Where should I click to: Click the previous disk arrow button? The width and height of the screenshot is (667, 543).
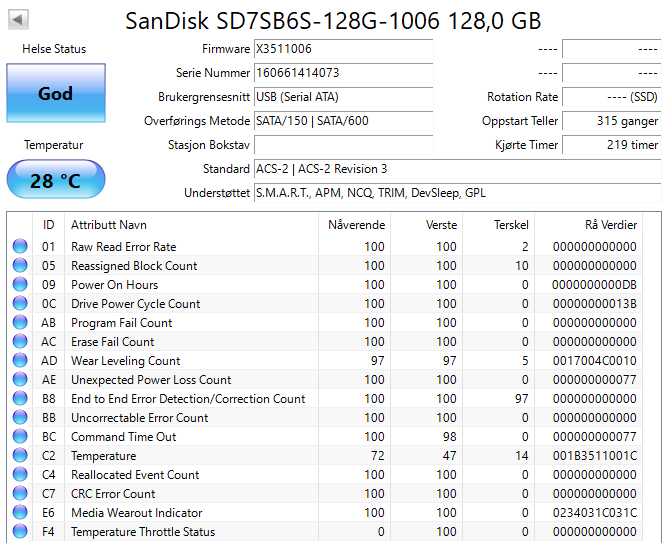(x=18, y=20)
